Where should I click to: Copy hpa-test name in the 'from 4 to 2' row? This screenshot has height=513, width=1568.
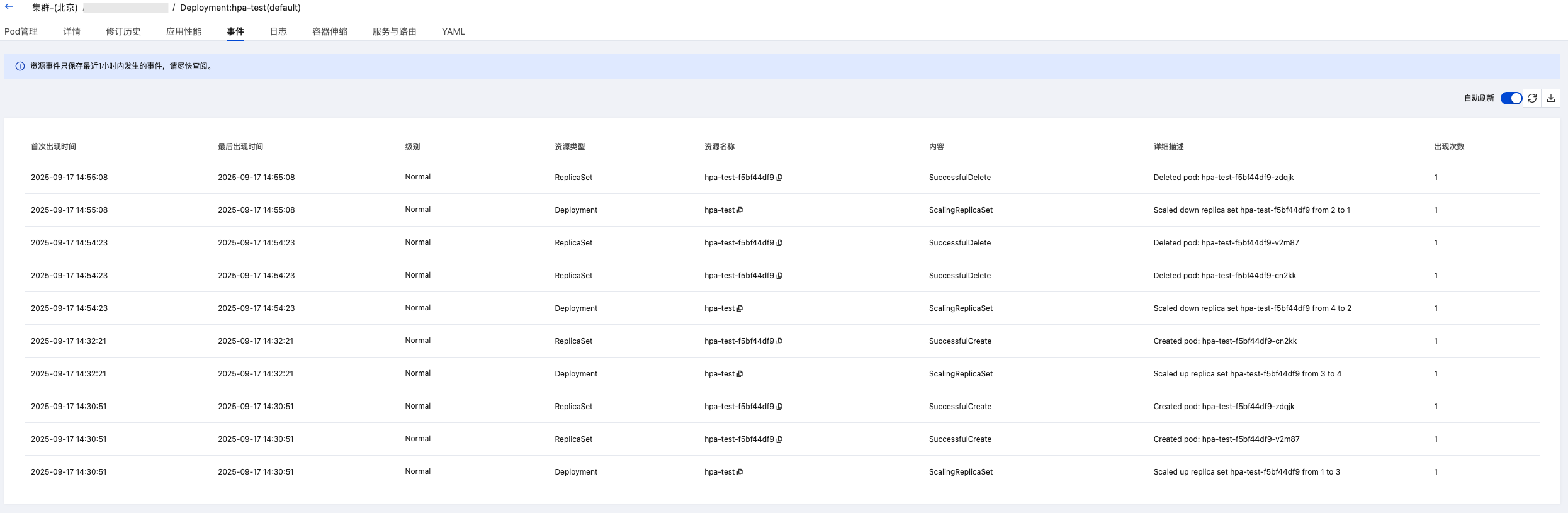[740, 308]
